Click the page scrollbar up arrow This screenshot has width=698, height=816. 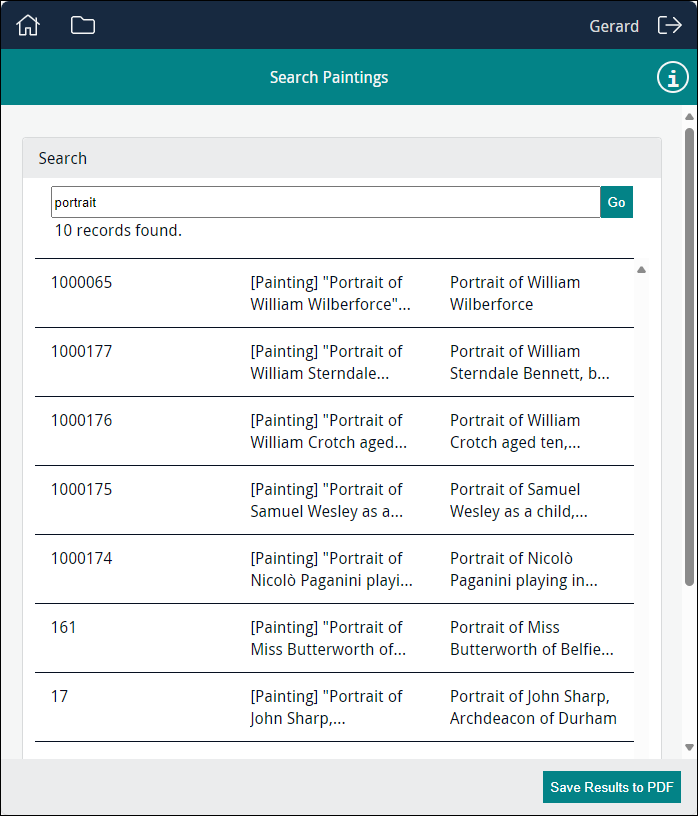click(x=689, y=118)
